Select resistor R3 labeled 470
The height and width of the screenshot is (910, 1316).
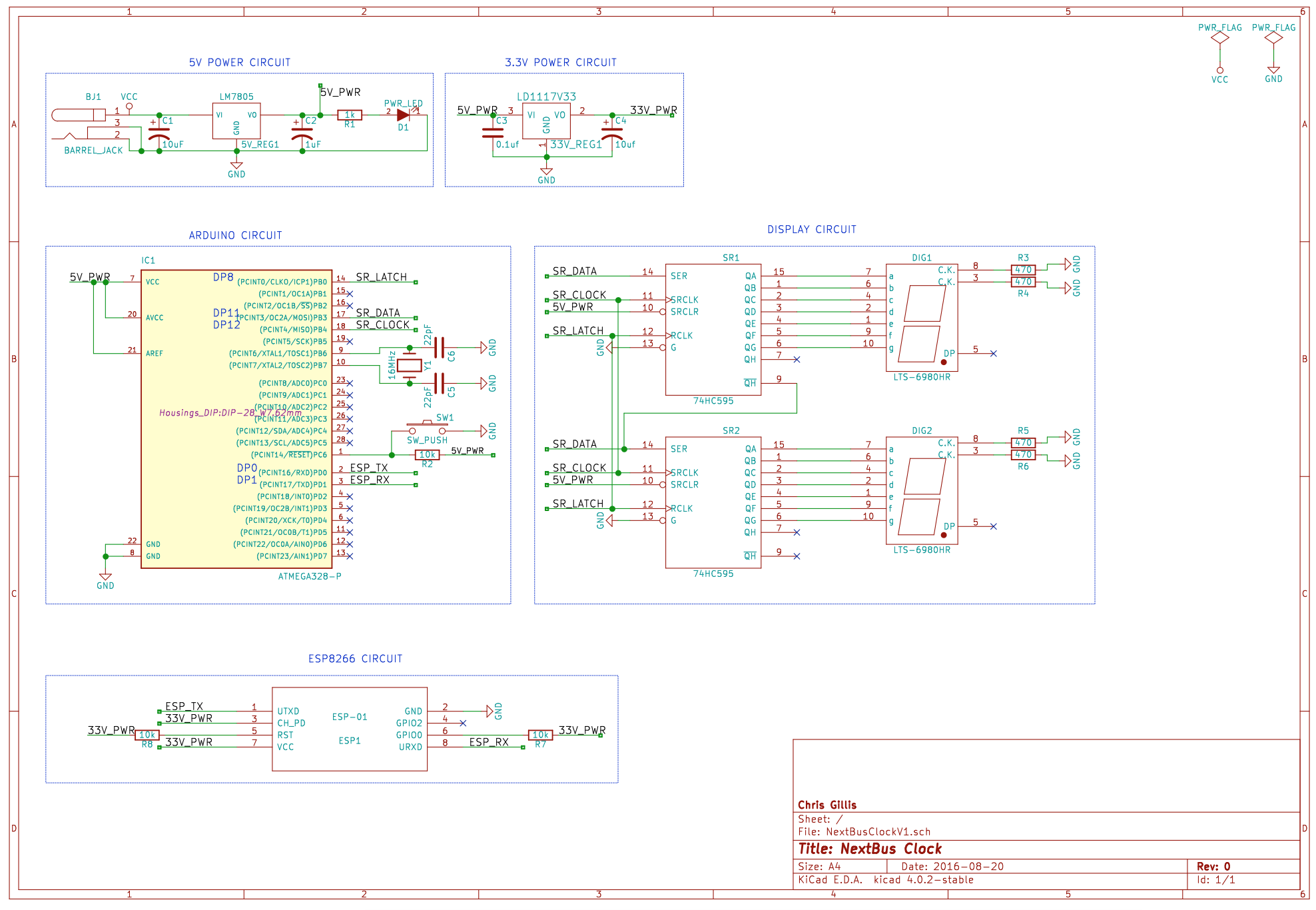tap(1023, 270)
